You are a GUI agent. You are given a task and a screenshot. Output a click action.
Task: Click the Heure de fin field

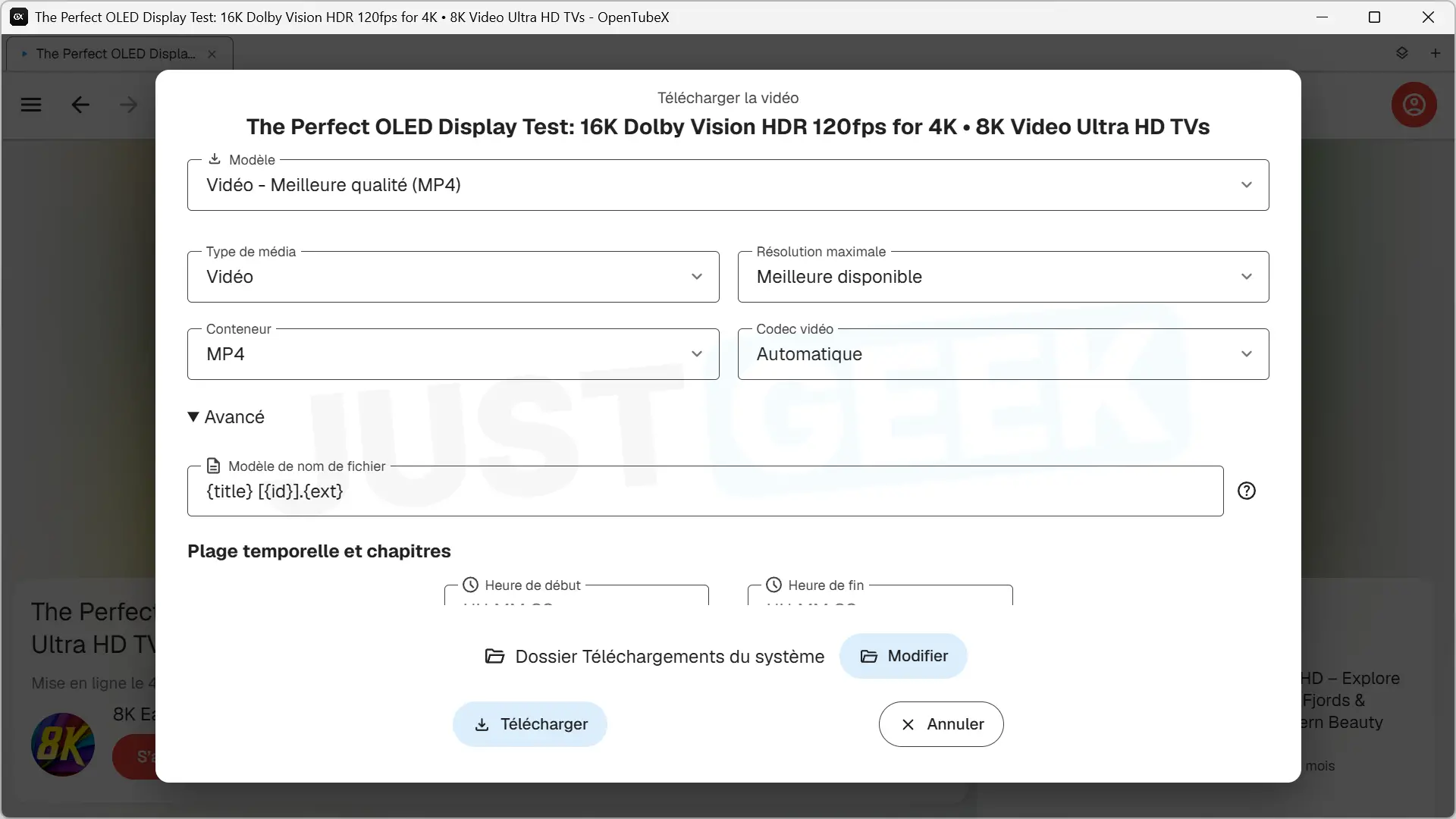[x=880, y=595]
